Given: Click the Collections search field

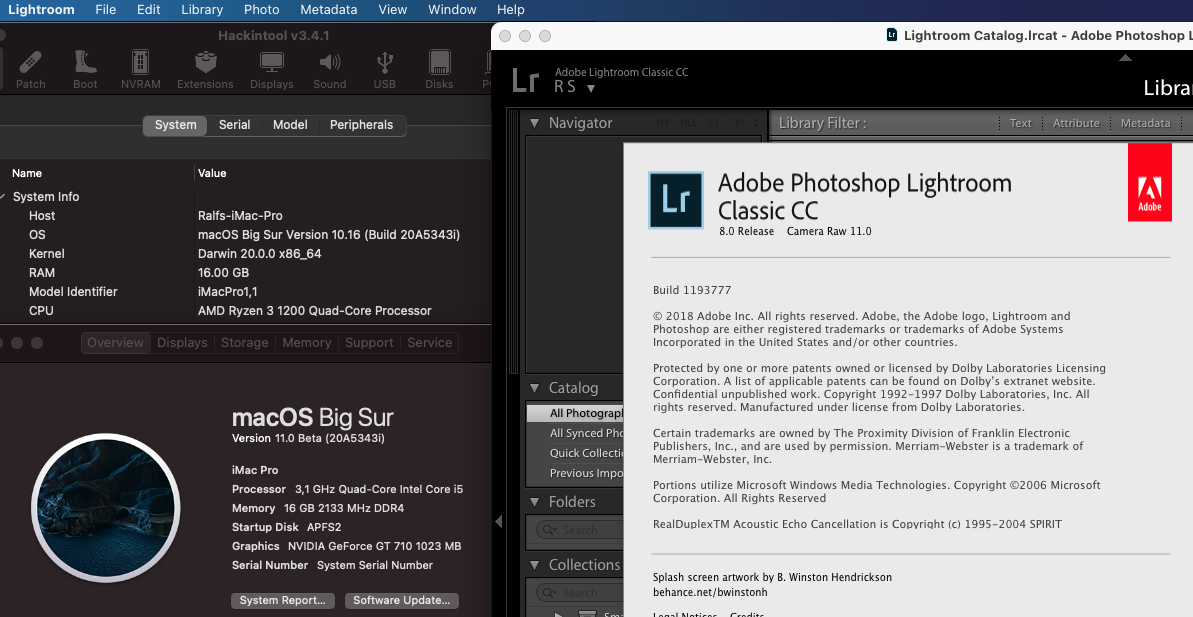Looking at the screenshot, I should coord(580,593).
